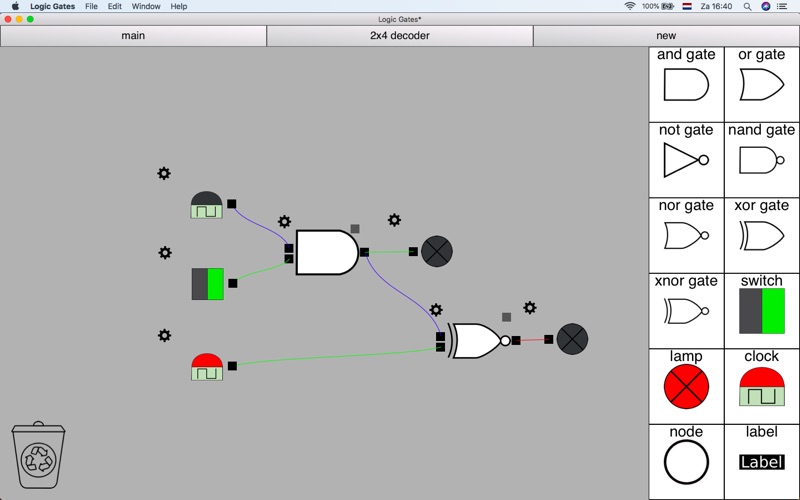Open settings gear of the upper lamp

pos(394,220)
